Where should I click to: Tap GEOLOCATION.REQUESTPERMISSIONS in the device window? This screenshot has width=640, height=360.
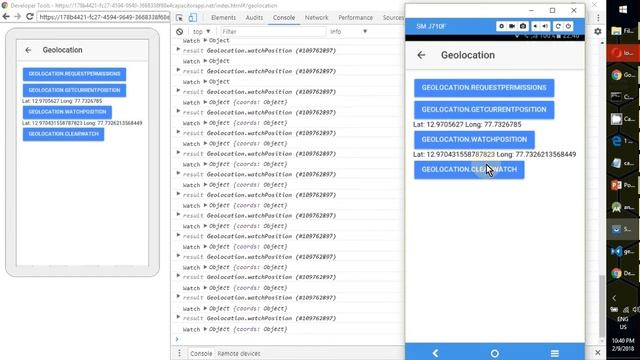click(484, 88)
